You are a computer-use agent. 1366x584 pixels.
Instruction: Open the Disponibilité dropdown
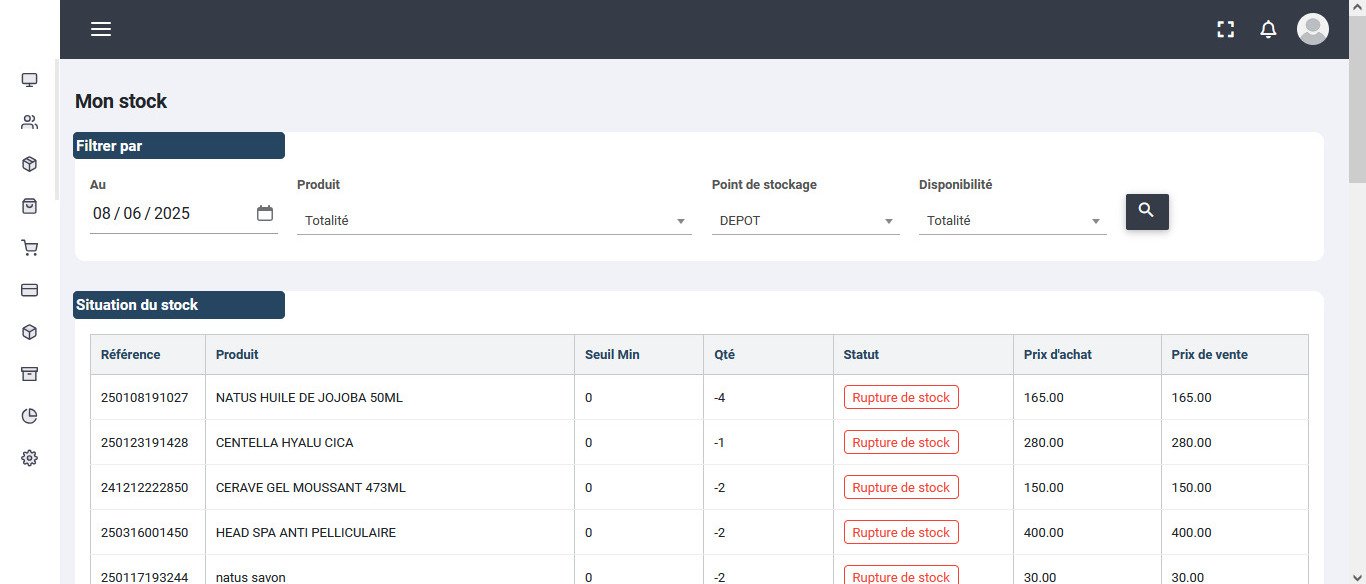tap(1012, 221)
